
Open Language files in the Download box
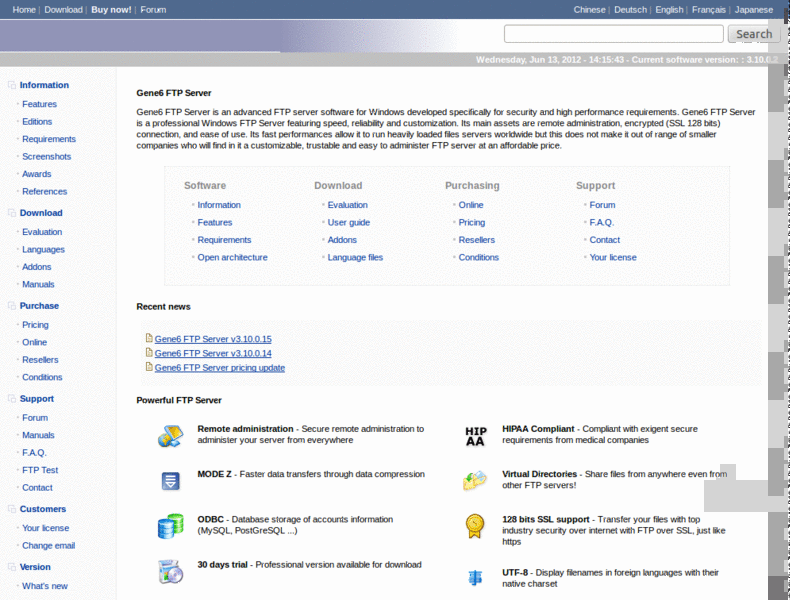click(x=355, y=257)
